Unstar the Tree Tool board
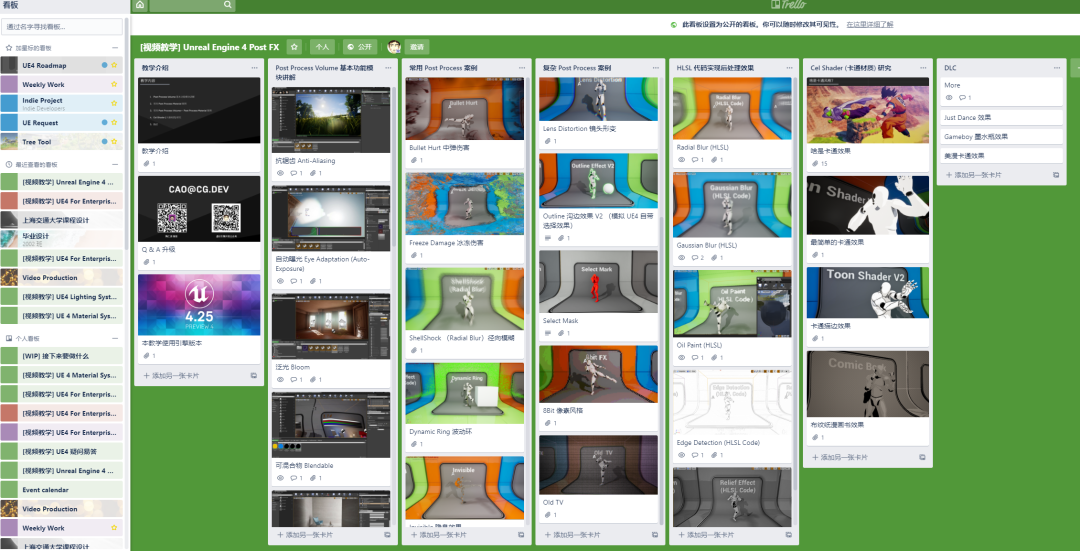Image resolution: width=1080 pixels, height=551 pixels. 114,141
